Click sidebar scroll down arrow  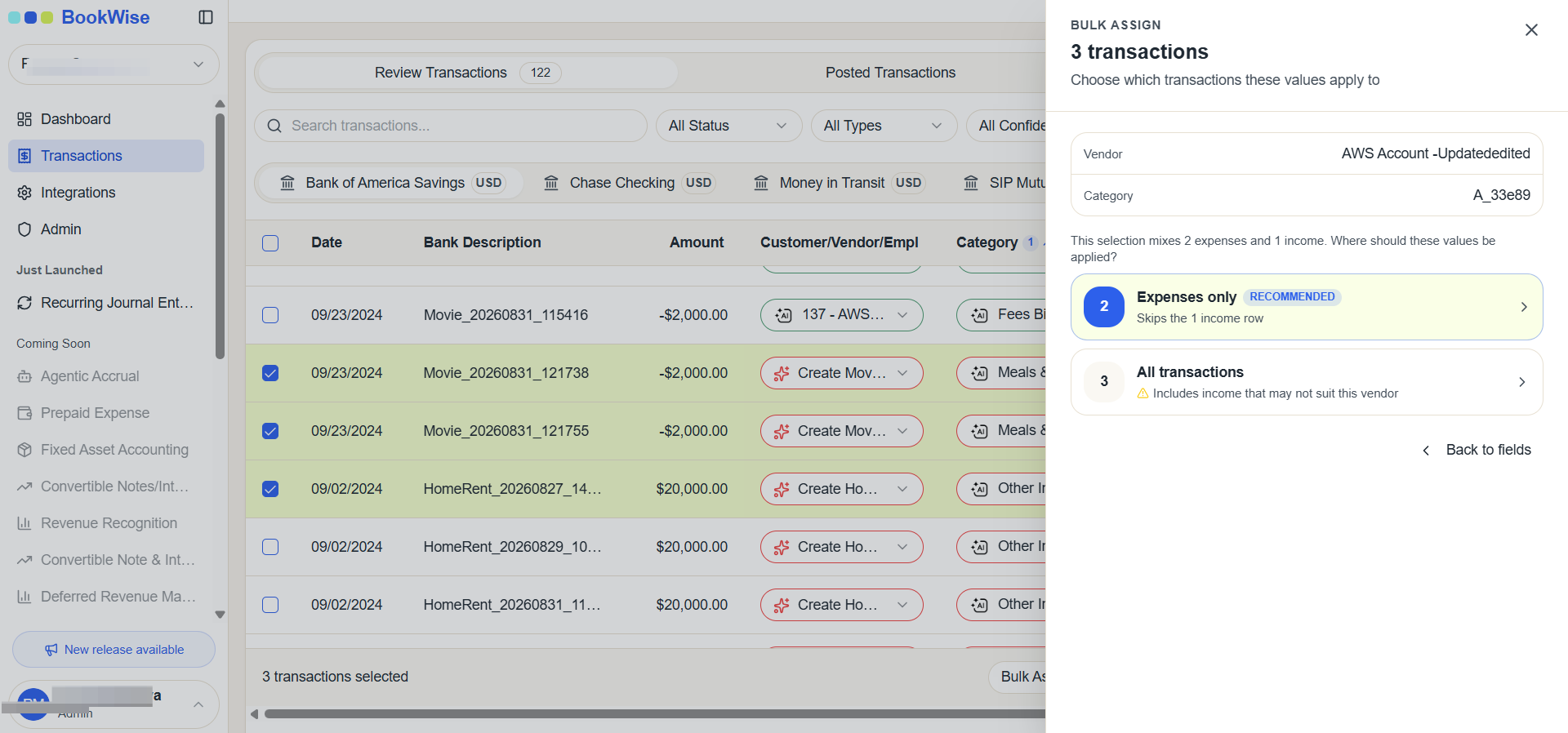click(220, 615)
